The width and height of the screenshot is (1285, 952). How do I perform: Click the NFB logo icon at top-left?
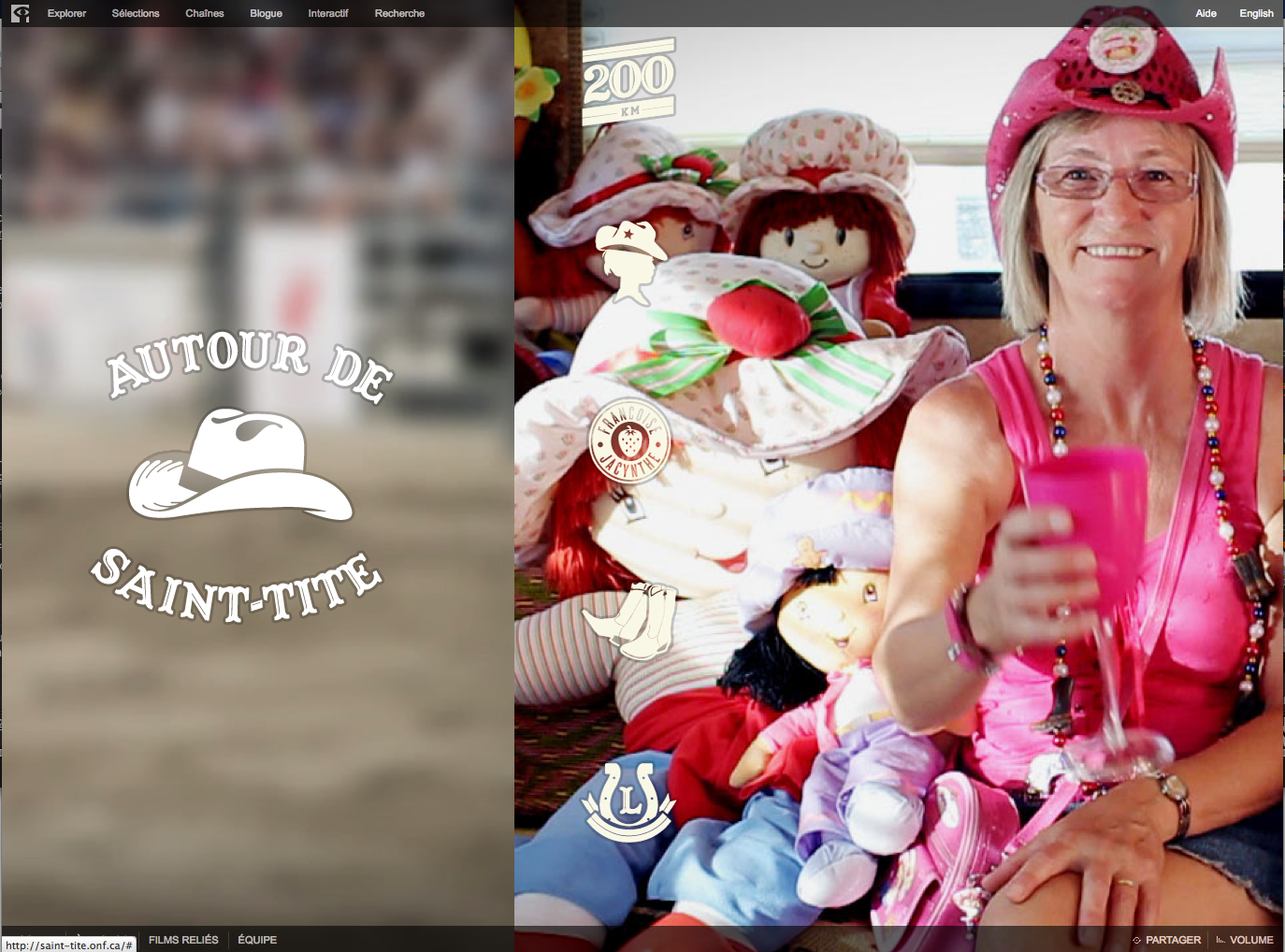(x=20, y=13)
